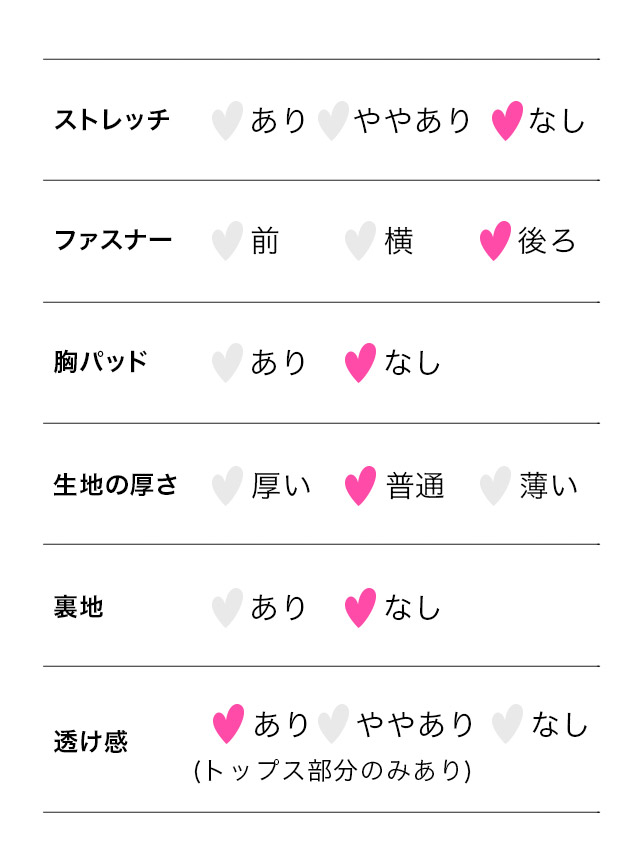Image resolution: width=640 pixels, height=854 pixels.
Task: Click the gray heart beside ファスナー 前
Action: click(x=227, y=241)
